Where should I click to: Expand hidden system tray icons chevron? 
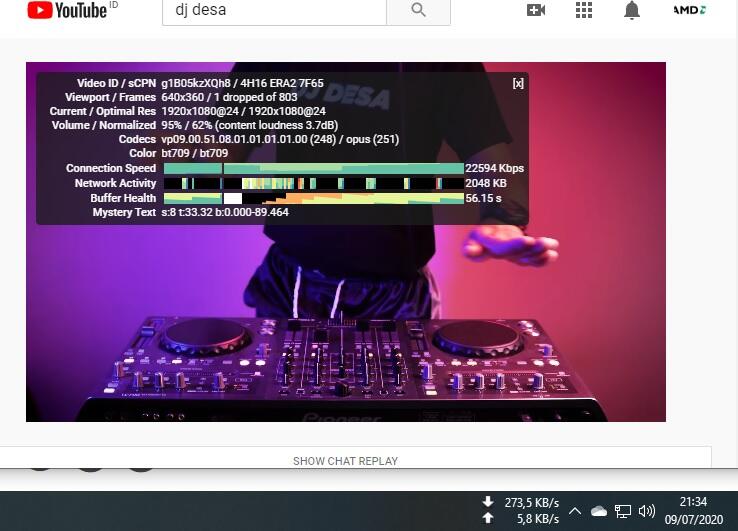tap(575, 511)
